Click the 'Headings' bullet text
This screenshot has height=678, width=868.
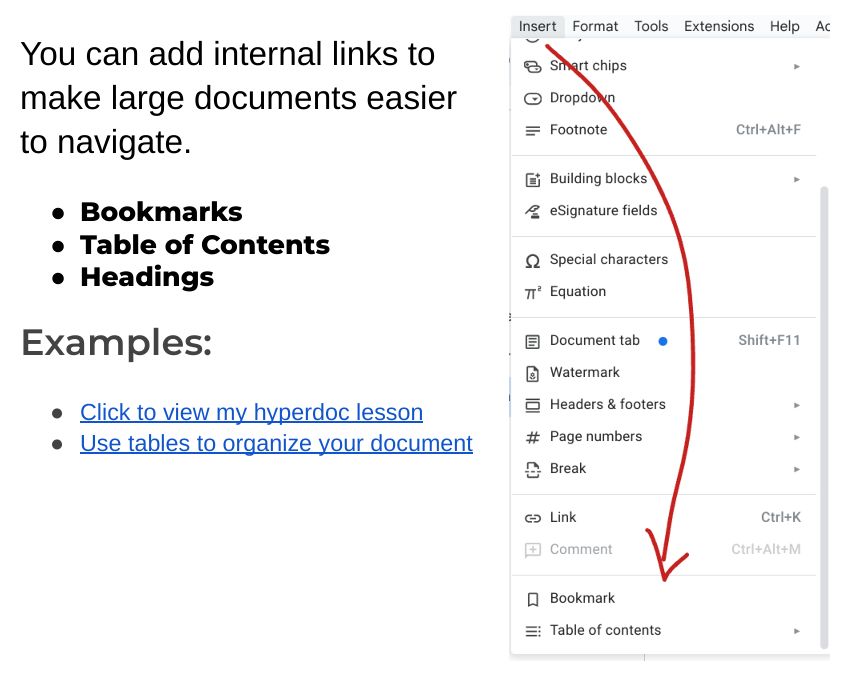[x=147, y=277]
